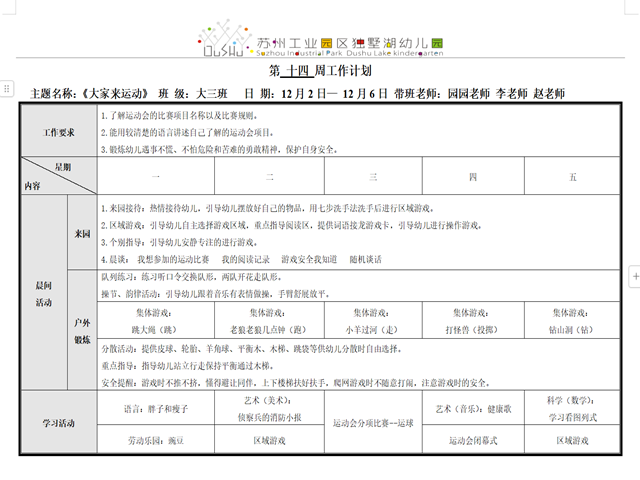
Task: Click the 晨间活动 row header
Action: point(44,293)
